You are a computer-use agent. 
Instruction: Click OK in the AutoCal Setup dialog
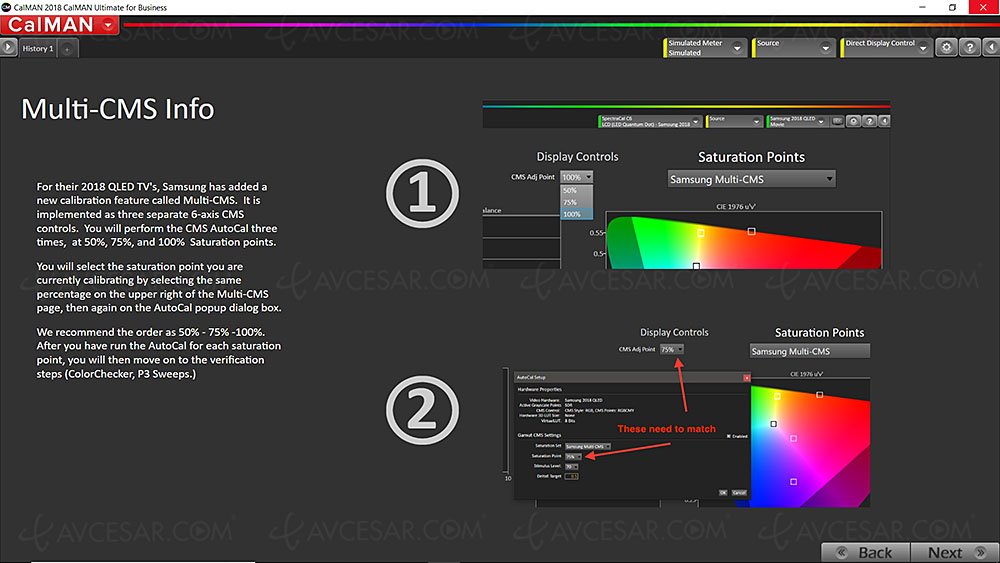point(723,493)
